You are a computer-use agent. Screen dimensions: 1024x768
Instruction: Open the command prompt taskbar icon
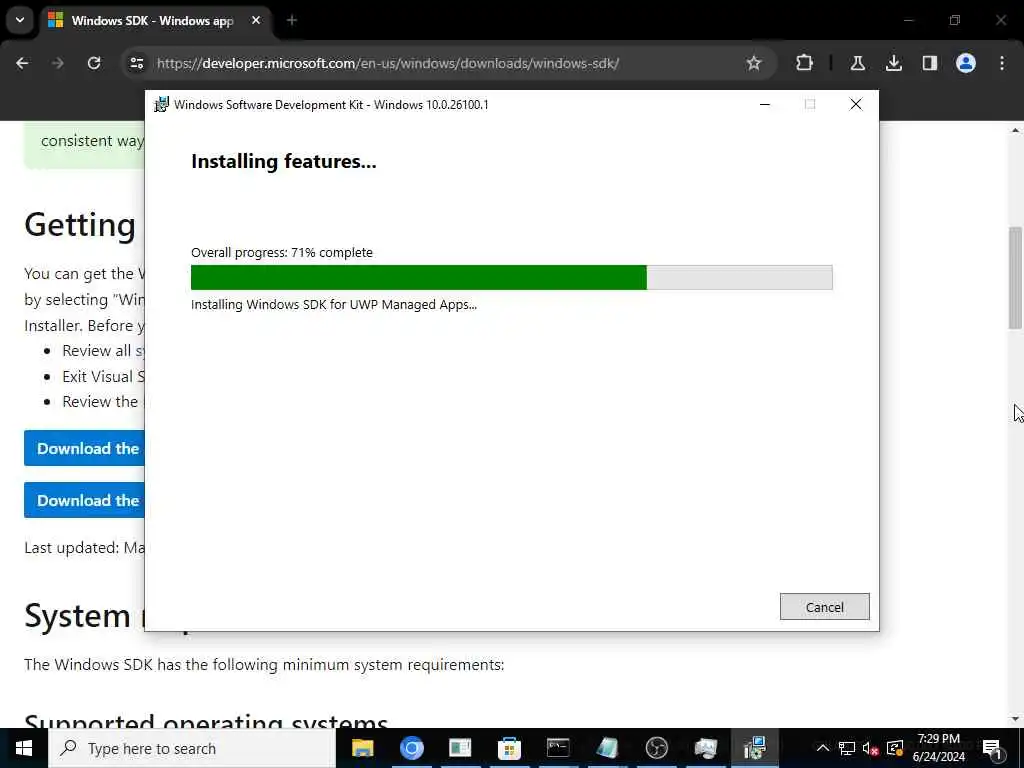pyautogui.click(x=558, y=748)
